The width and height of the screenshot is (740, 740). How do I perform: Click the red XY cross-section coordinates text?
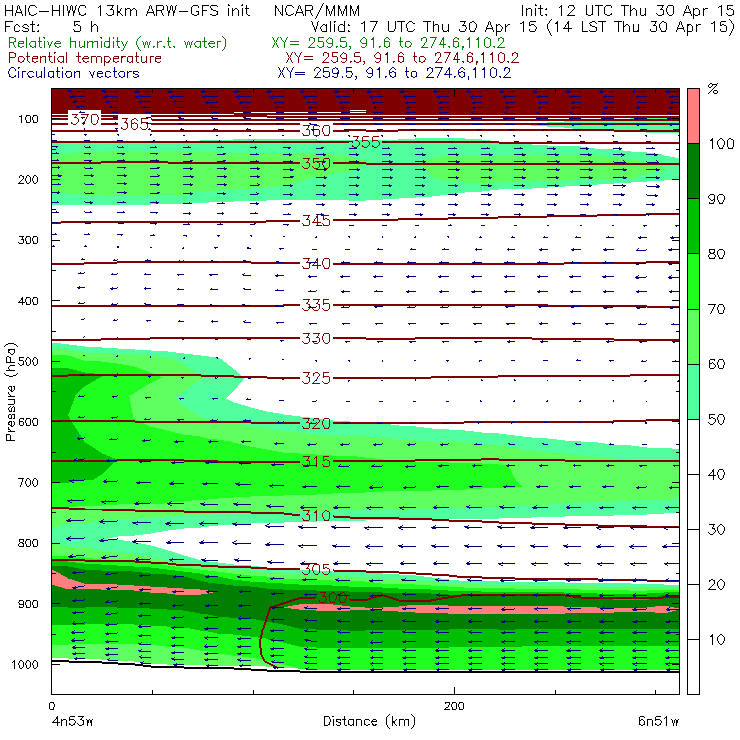pos(402,58)
